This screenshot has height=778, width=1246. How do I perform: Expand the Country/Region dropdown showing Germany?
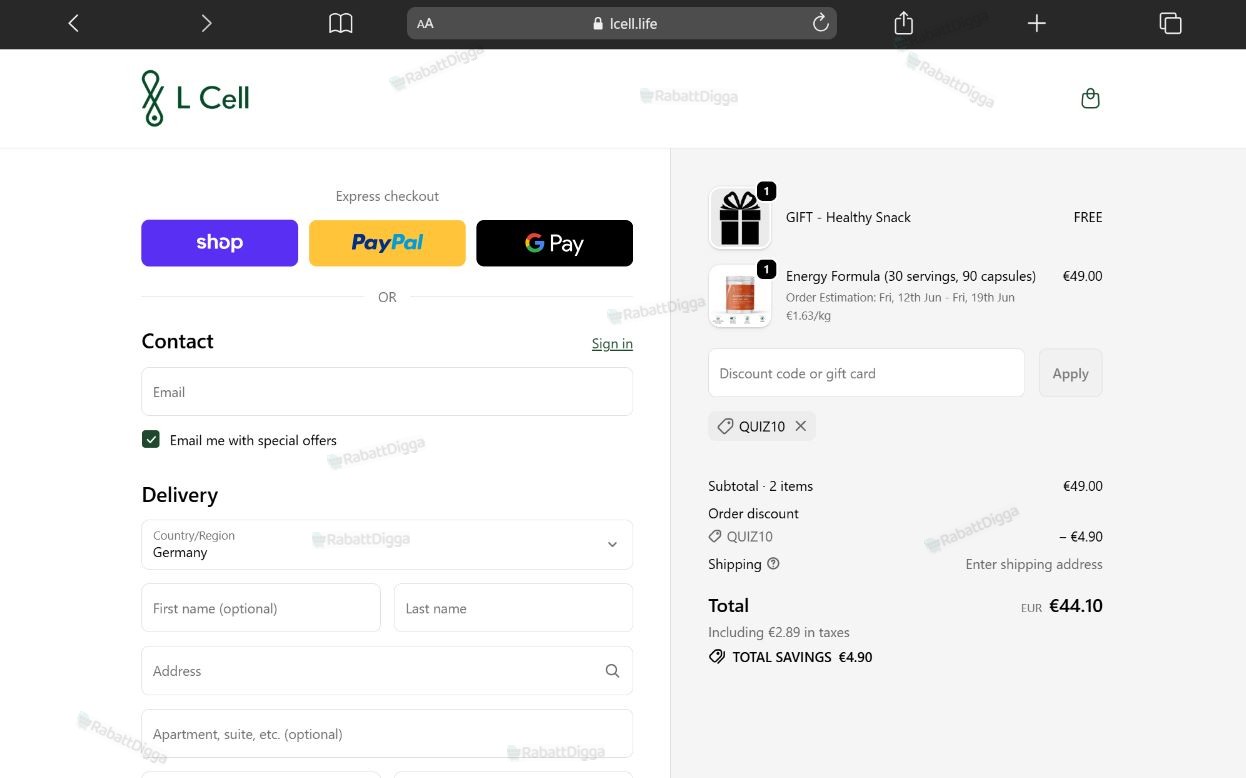coord(387,544)
